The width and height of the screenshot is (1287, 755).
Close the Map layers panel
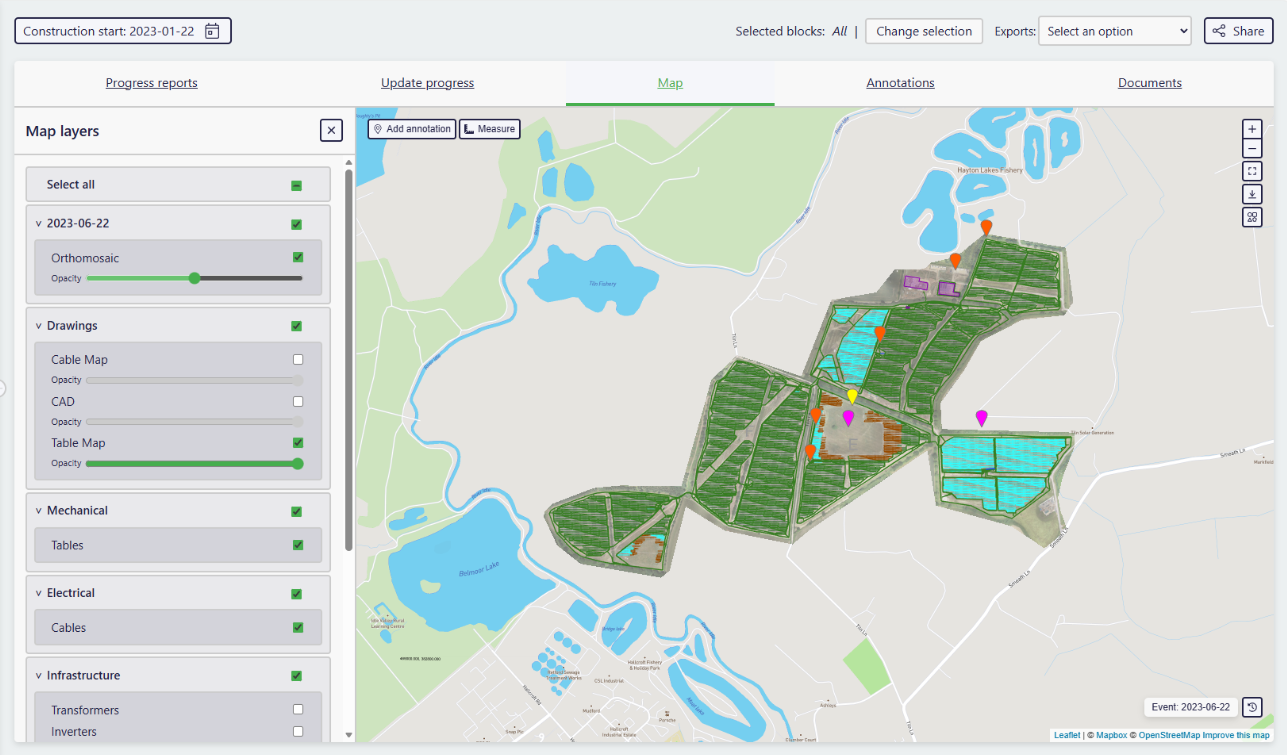332,130
